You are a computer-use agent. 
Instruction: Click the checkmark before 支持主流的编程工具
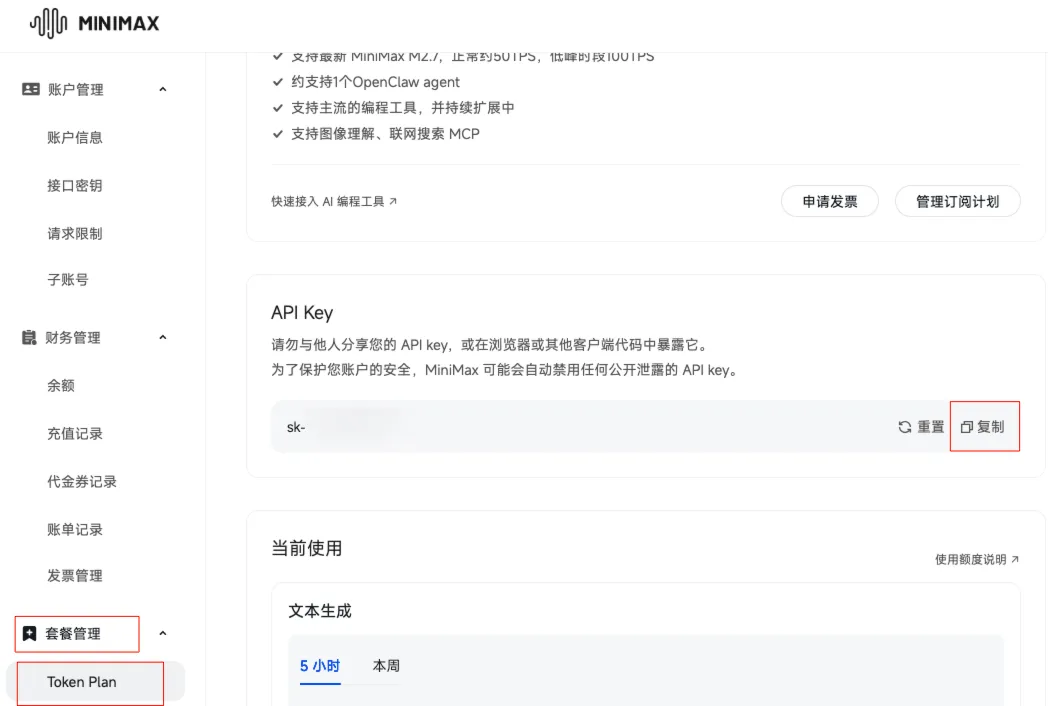tap(278, 108)
